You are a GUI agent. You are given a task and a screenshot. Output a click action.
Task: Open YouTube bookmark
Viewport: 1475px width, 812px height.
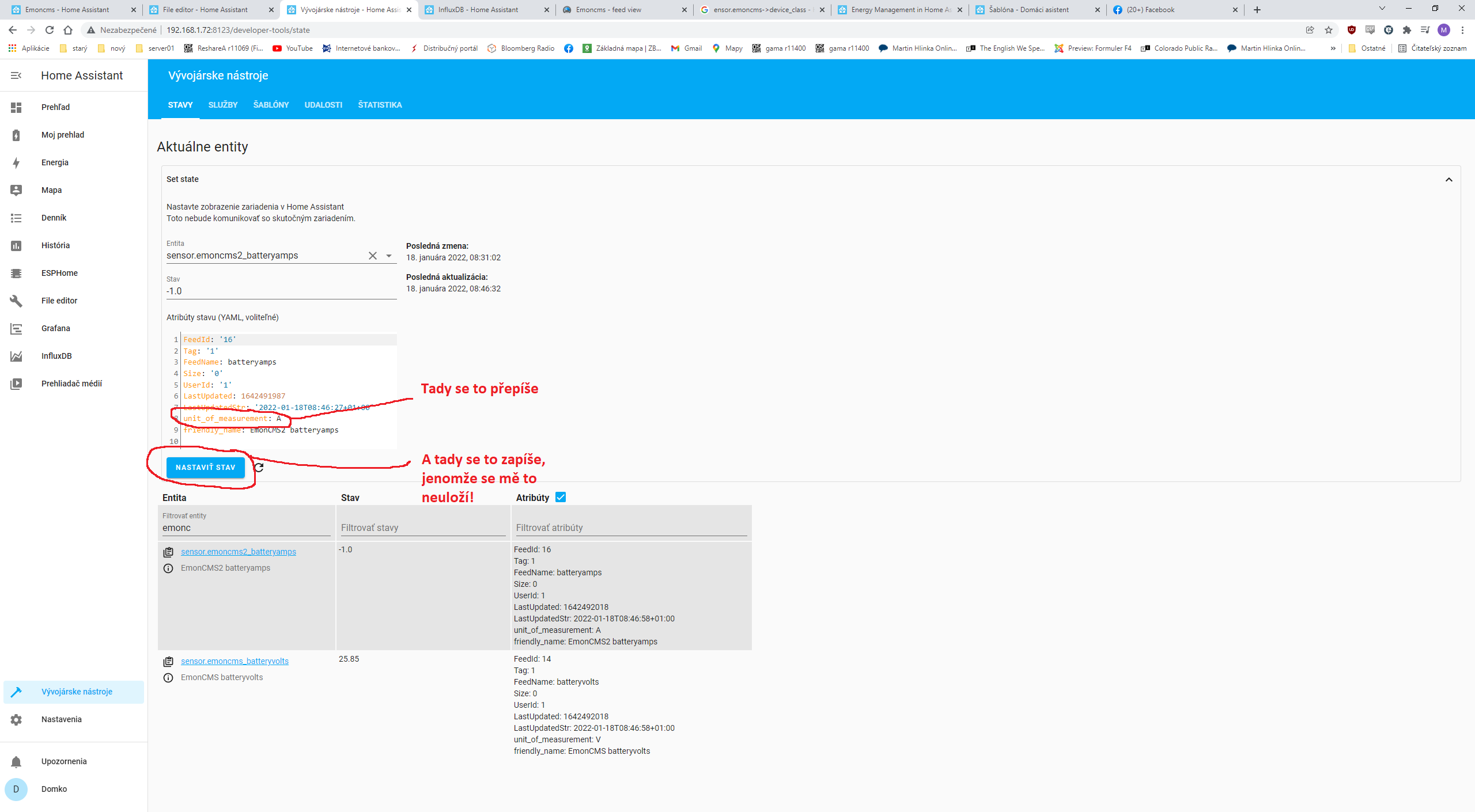(x=293, y=48)
